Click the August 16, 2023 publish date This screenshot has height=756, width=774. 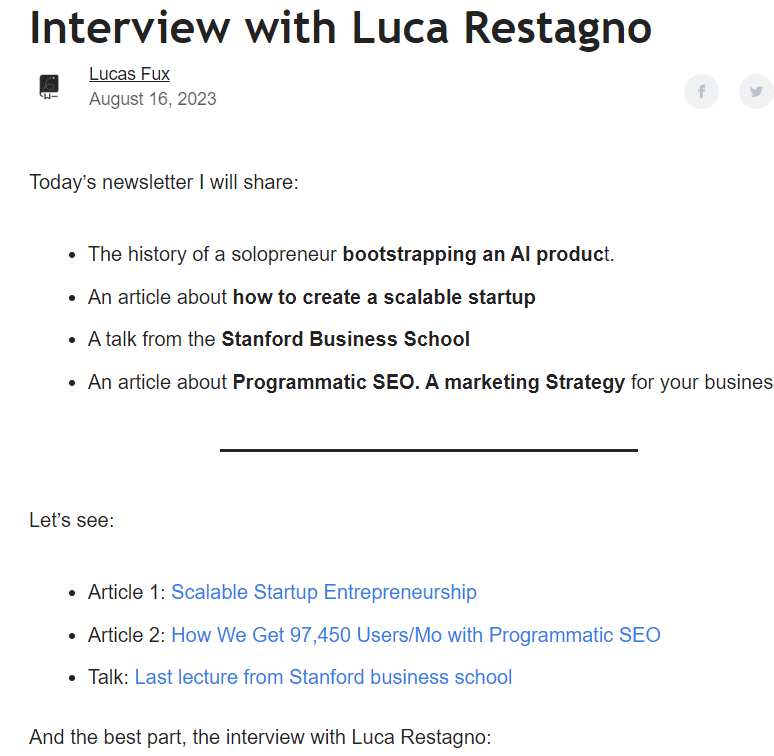click(153, 99)
